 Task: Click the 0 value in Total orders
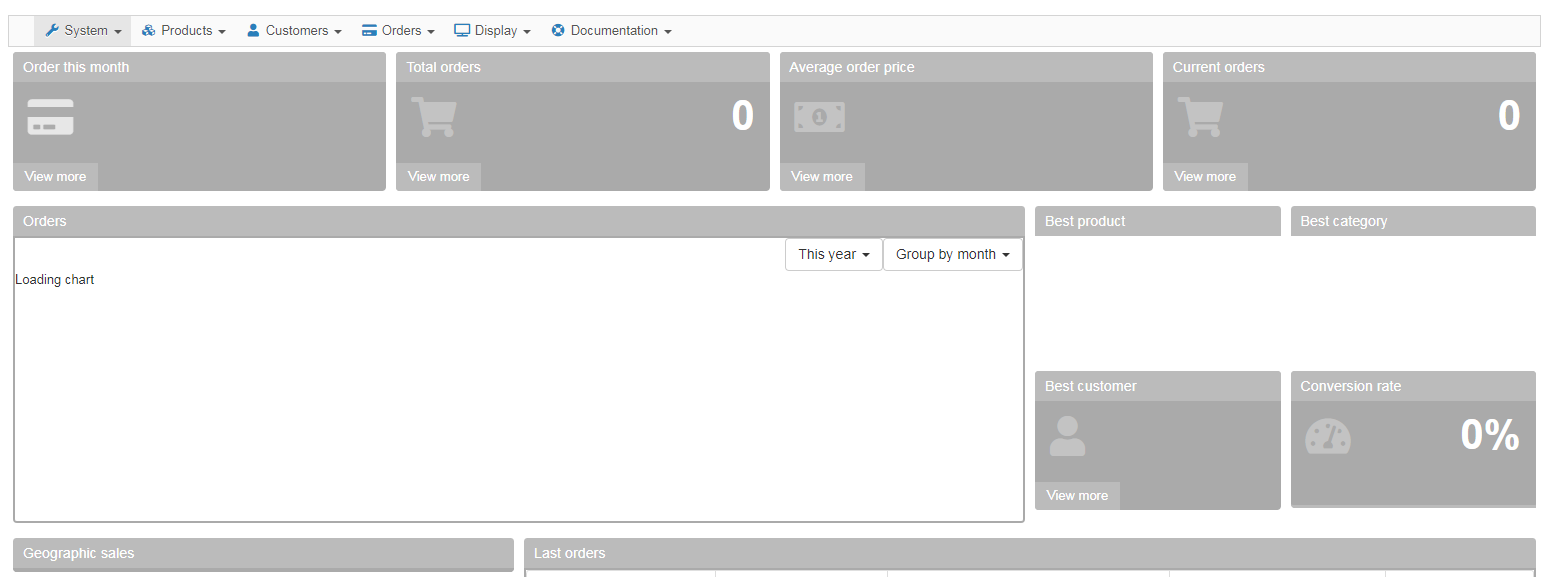point(742,116)
